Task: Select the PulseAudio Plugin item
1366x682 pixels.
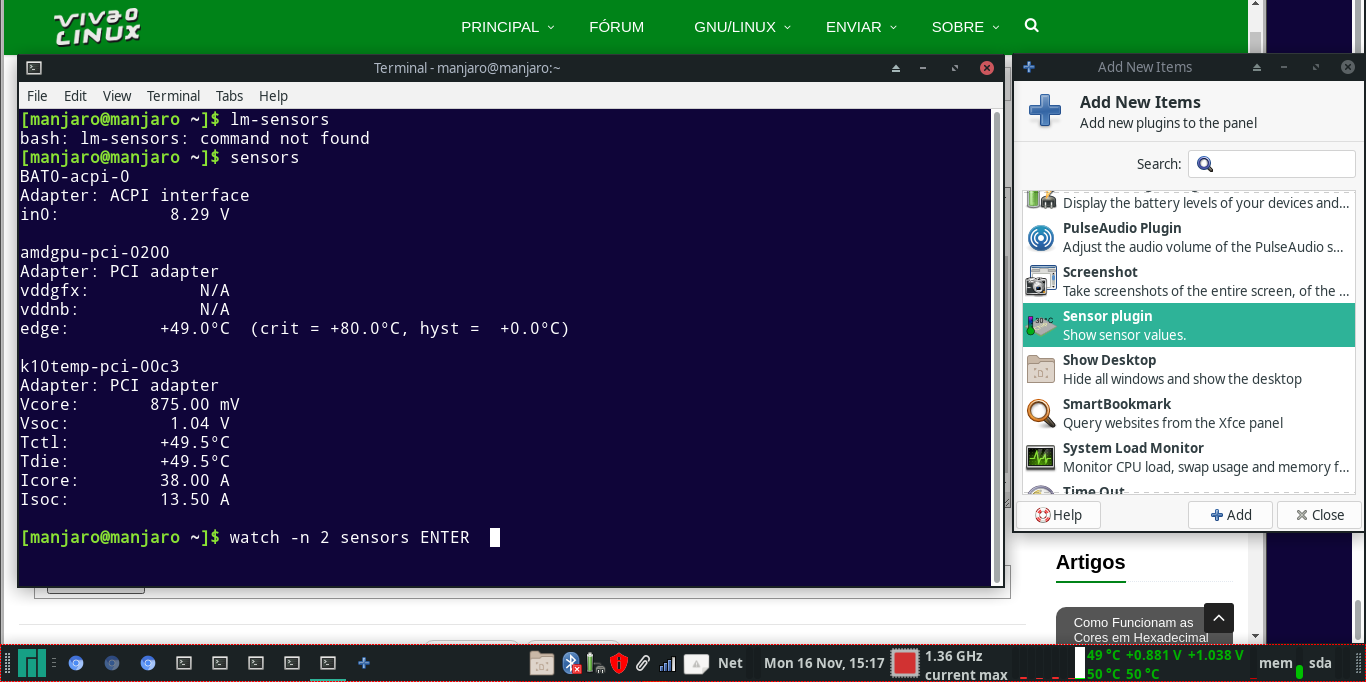Action: pos(1188,237)
